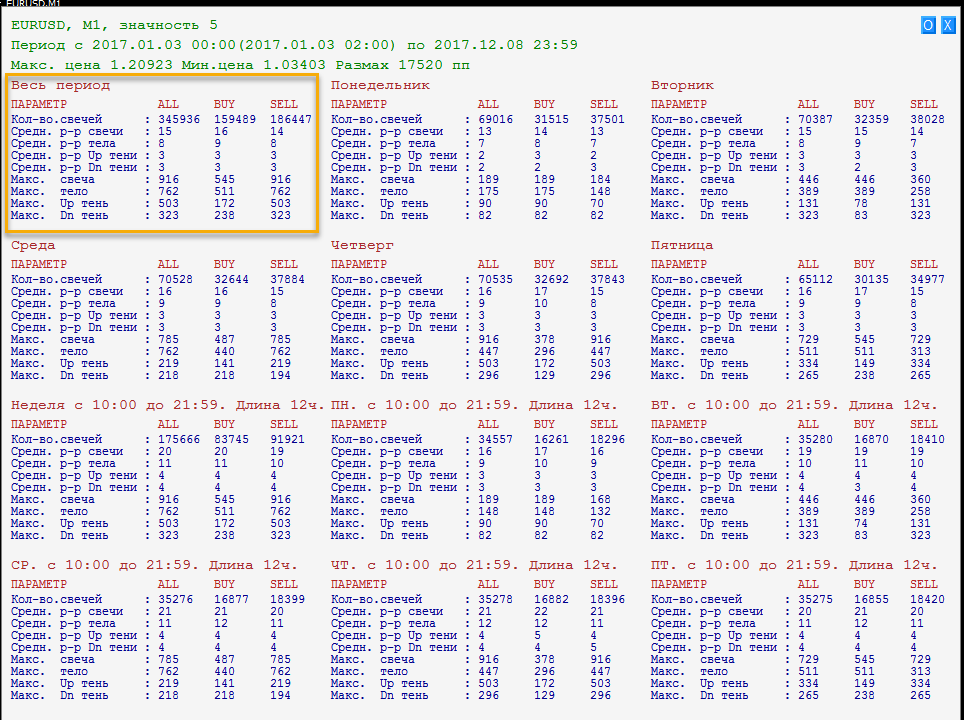
Task: Click Tuesday's ALL candle count 70387
Action: (x=815, y=119)
